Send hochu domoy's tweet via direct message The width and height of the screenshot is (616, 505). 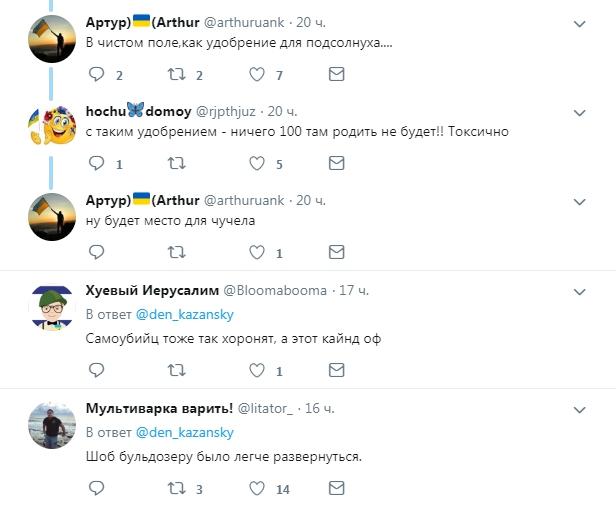point(337,164)
